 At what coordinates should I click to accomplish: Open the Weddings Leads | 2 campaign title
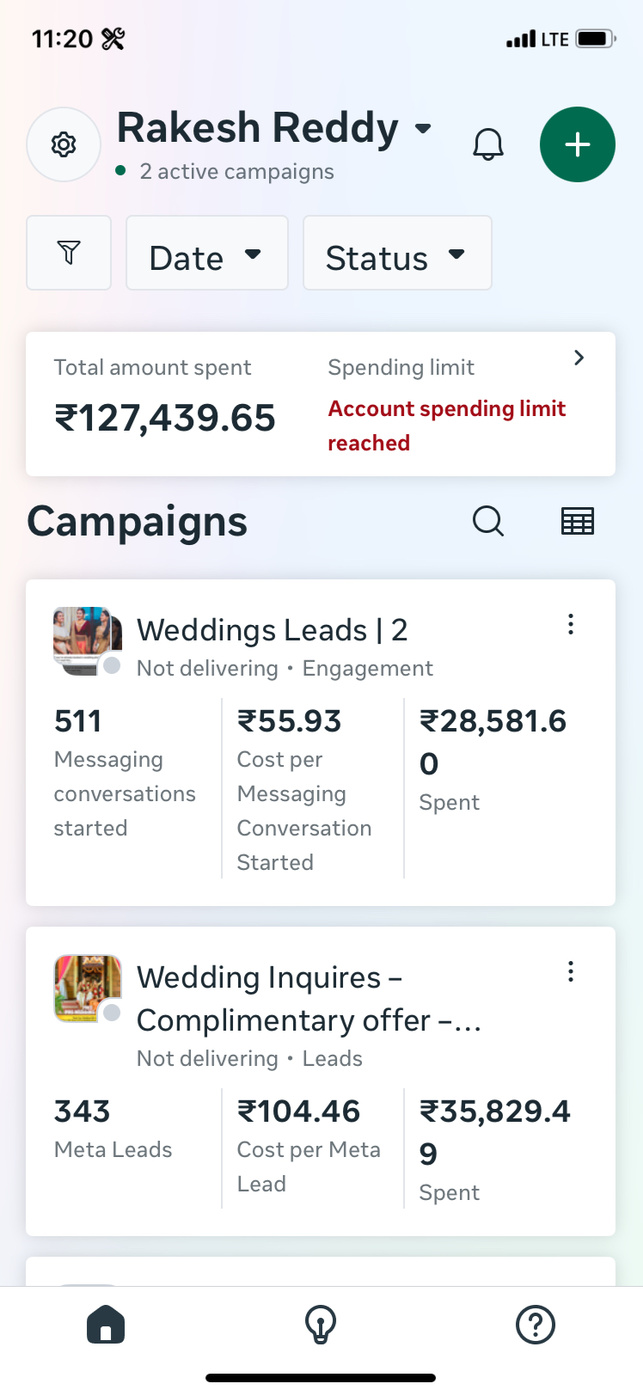click(x=272, y=630)
